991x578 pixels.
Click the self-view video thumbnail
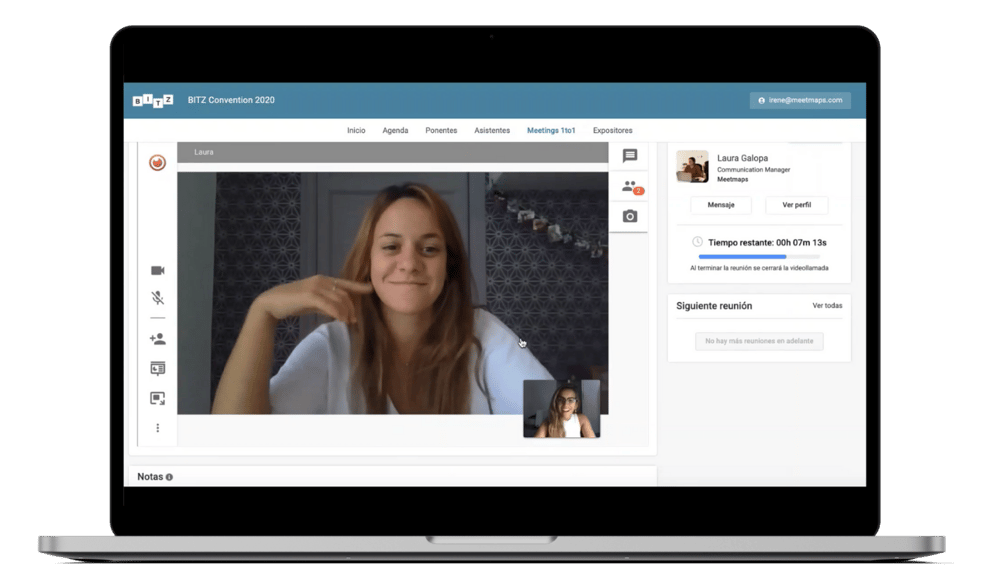(561, 408)
